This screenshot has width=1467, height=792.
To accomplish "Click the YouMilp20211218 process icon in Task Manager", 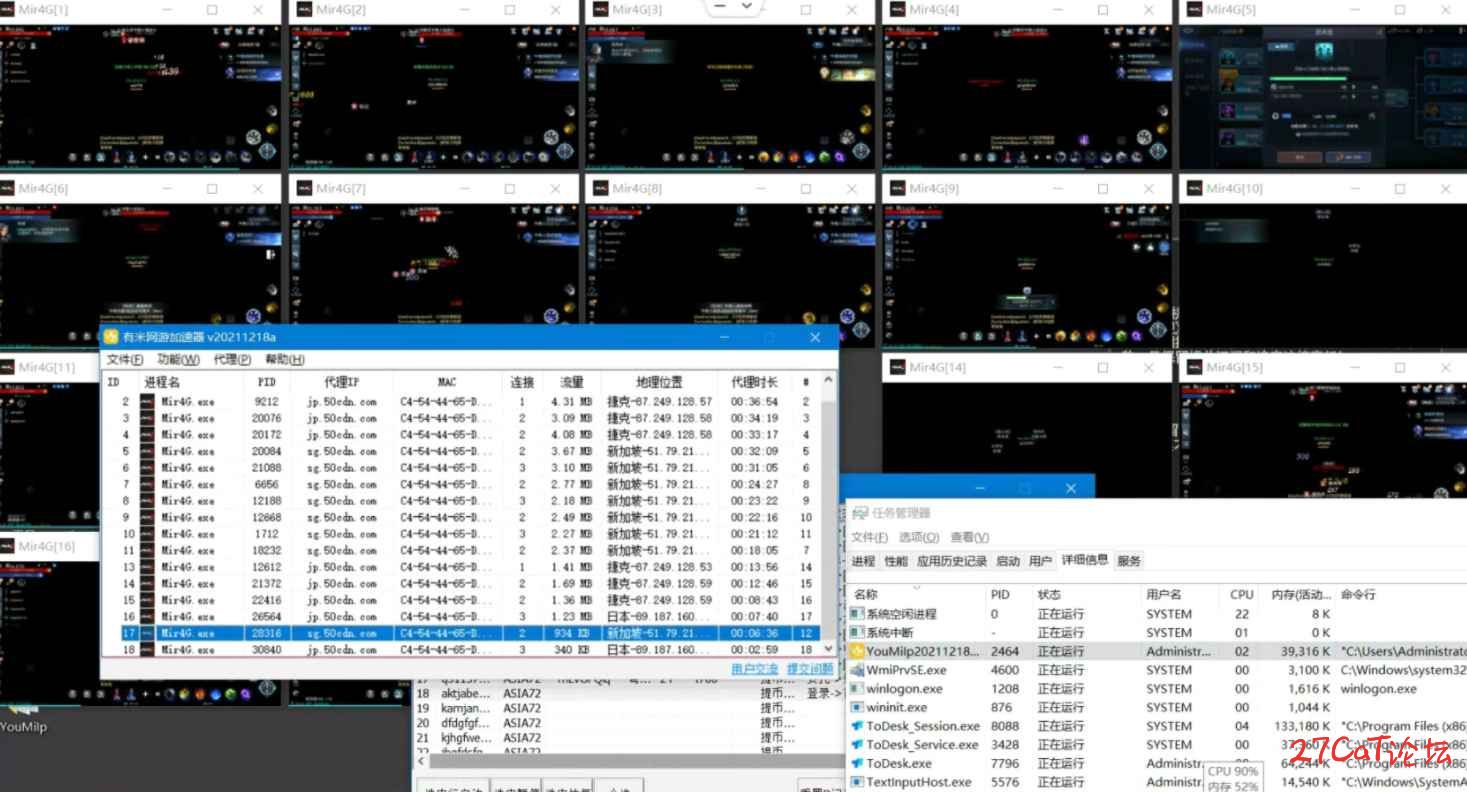I will [857, 651].
